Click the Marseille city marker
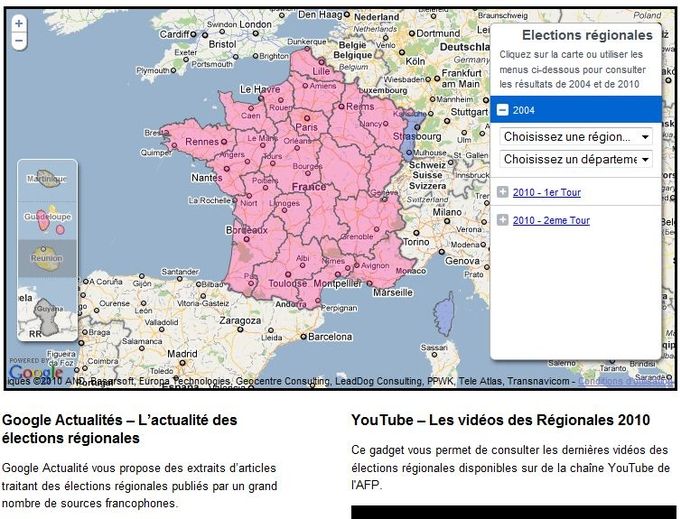Image resolution: width=680 pixels, height=519 pixels. (369, 283)
